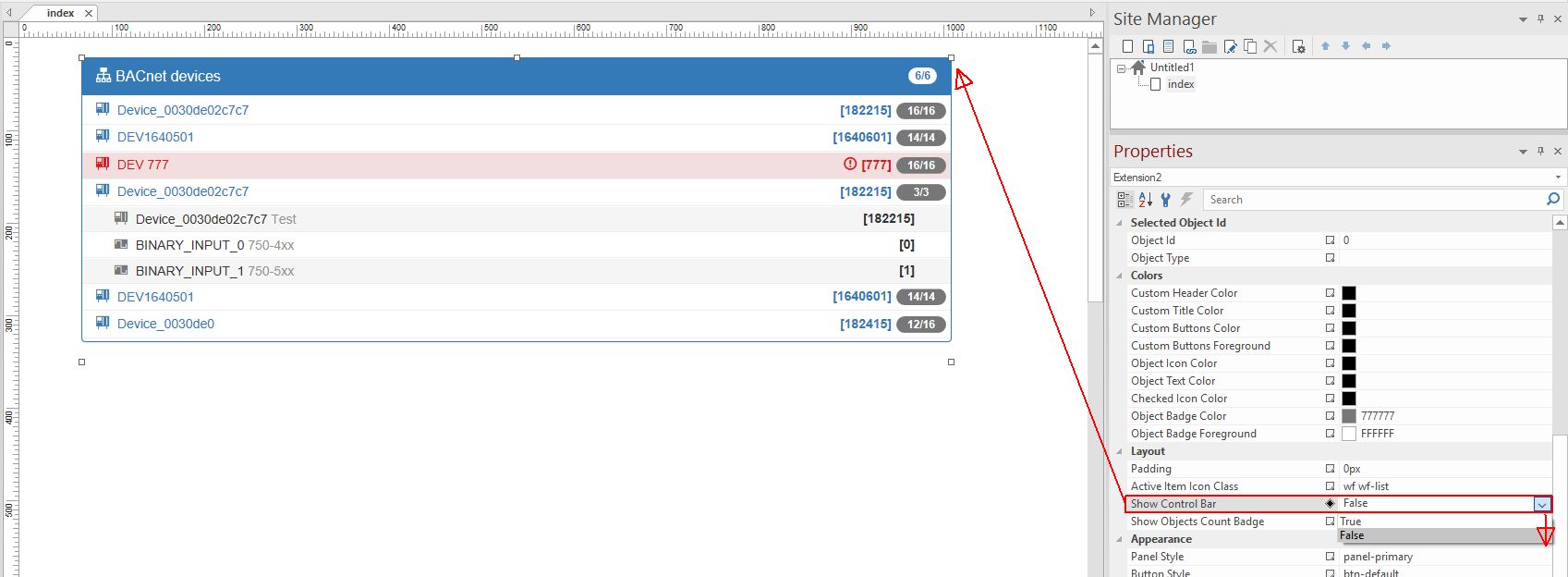Viewport: 1568px width, 577px height.
Task: Toggle property marker for Show Objects Count Badge
Action: [x=1331, y=522]
